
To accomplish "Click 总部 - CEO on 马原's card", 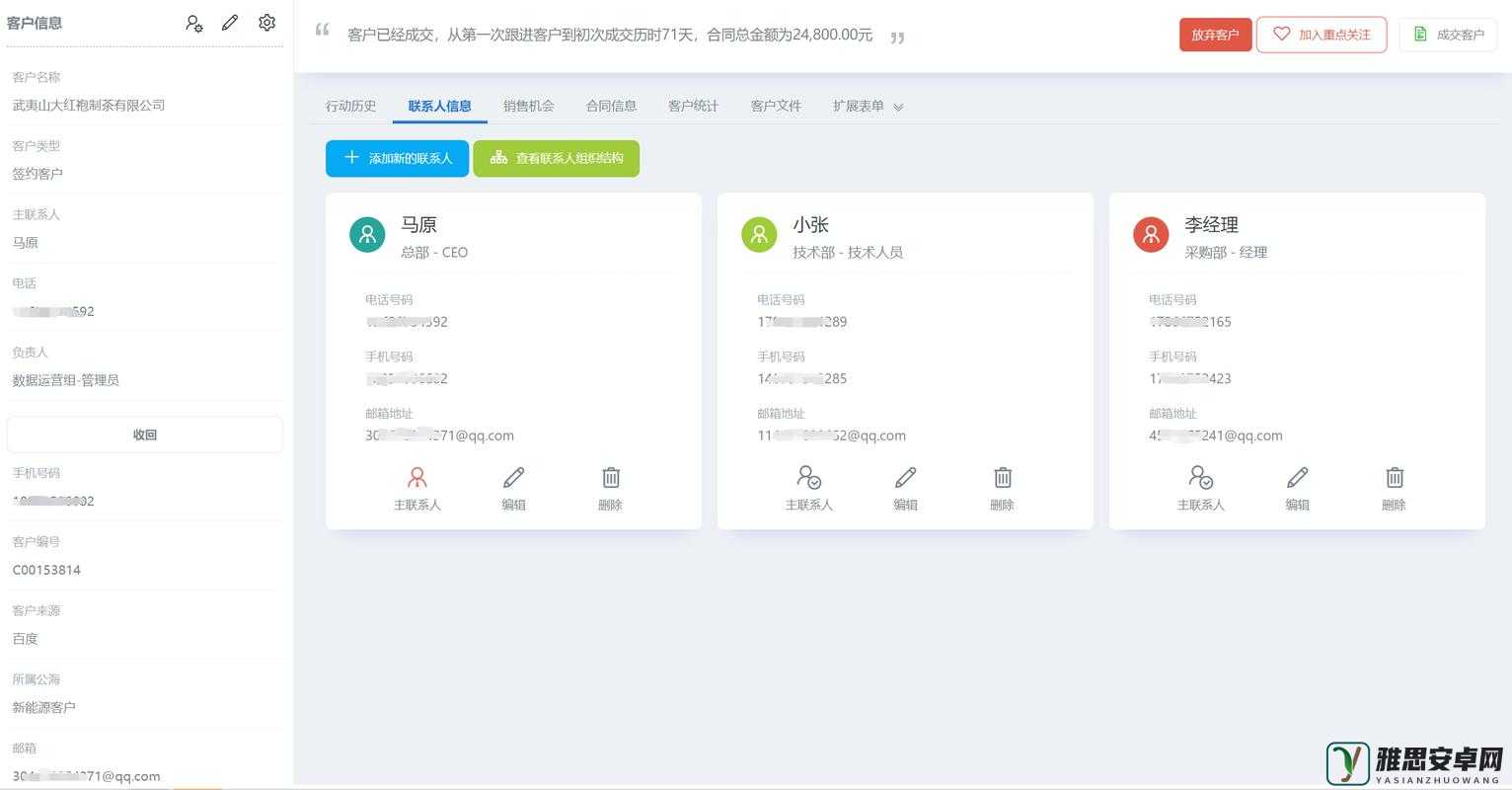I will (x=434, y=252).
